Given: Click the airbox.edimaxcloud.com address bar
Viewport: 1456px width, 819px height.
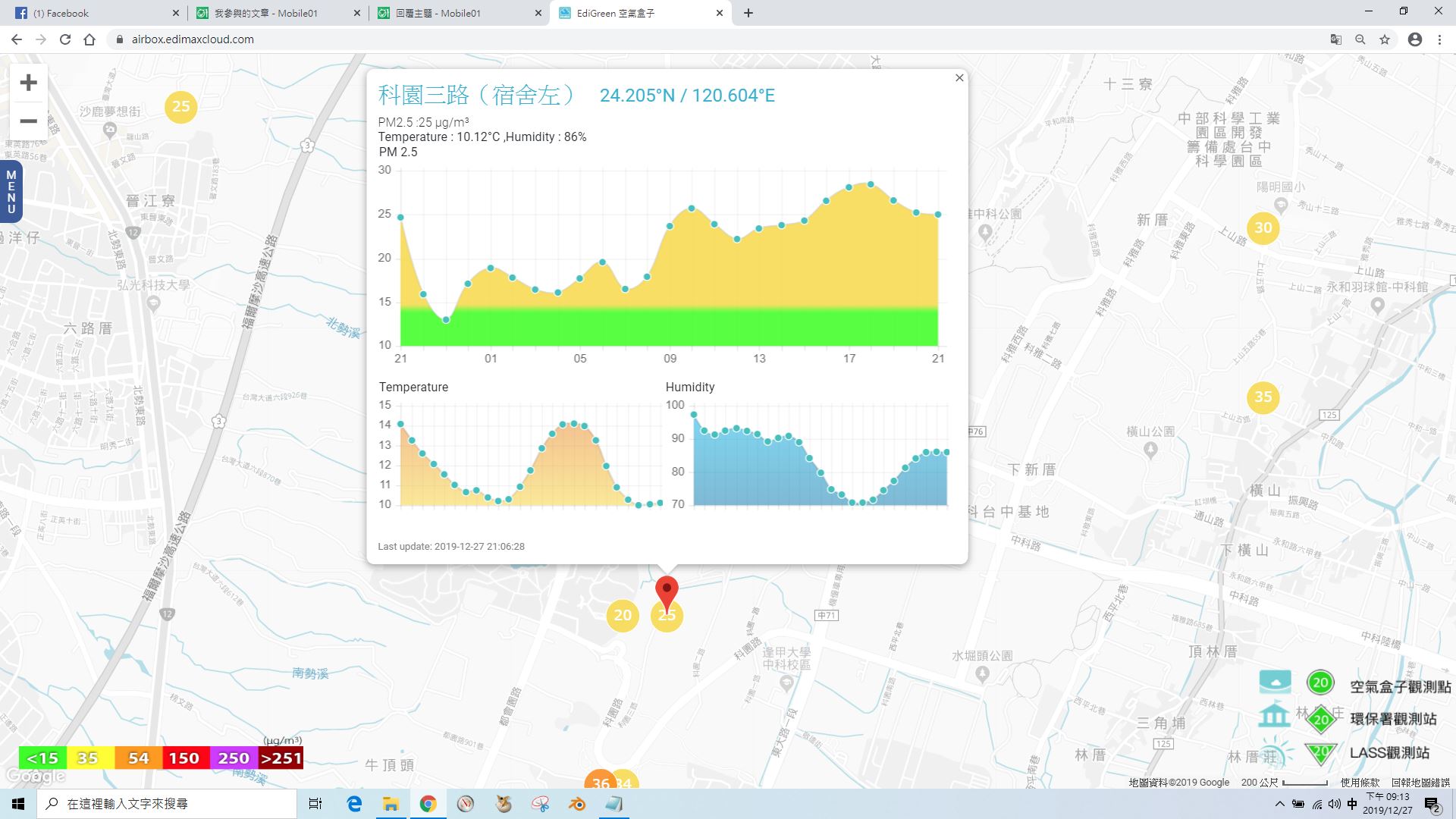Looking at the screenshot, I should [x=713, y=39].
